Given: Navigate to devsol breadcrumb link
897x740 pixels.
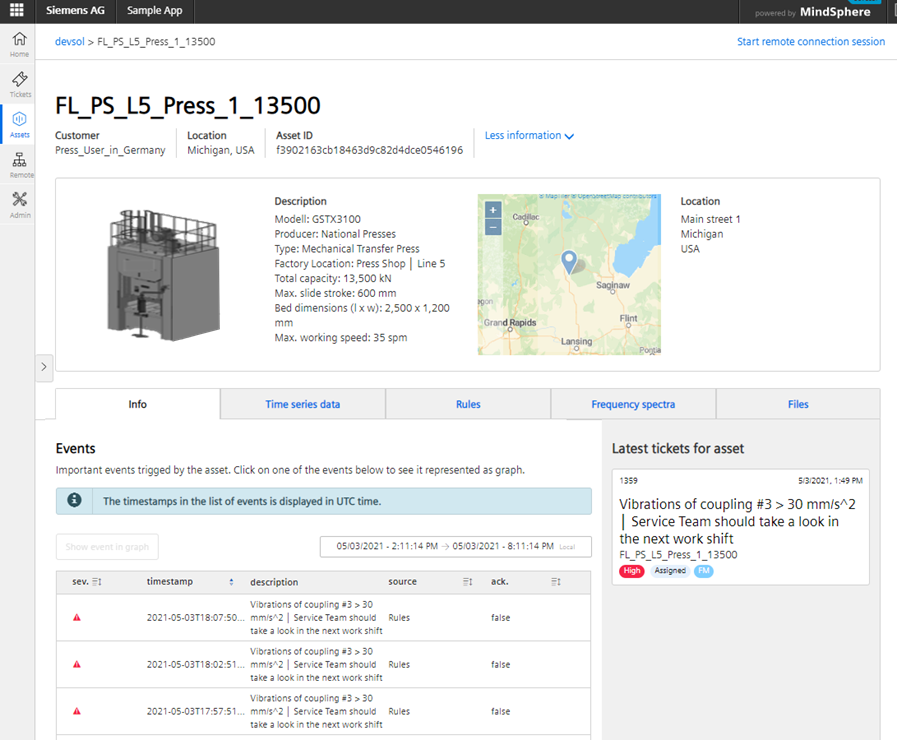Looking at the screenshot, I should pyautogui.click(x=69, y=42).
